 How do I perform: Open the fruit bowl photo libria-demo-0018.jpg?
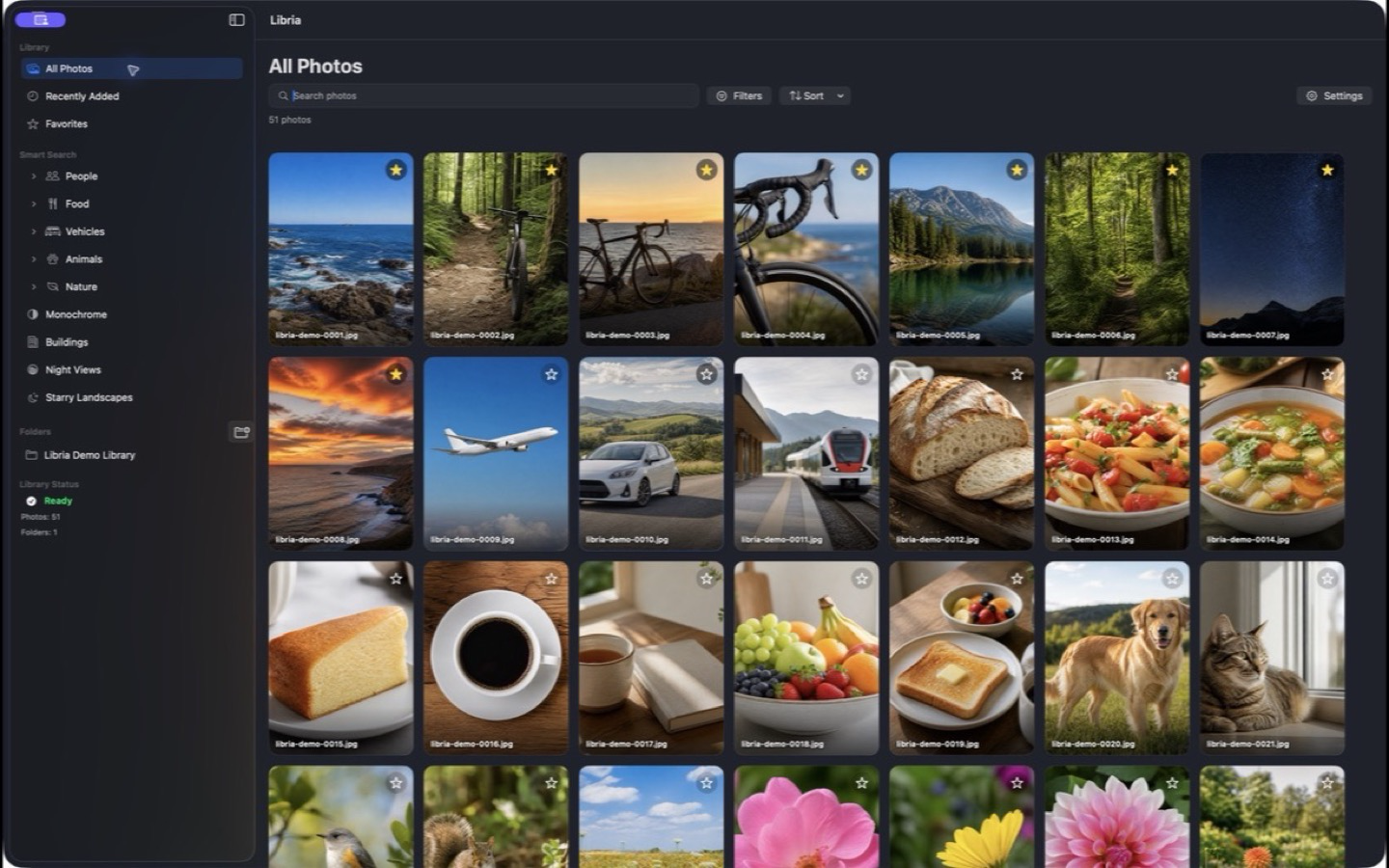click(806, 658)
